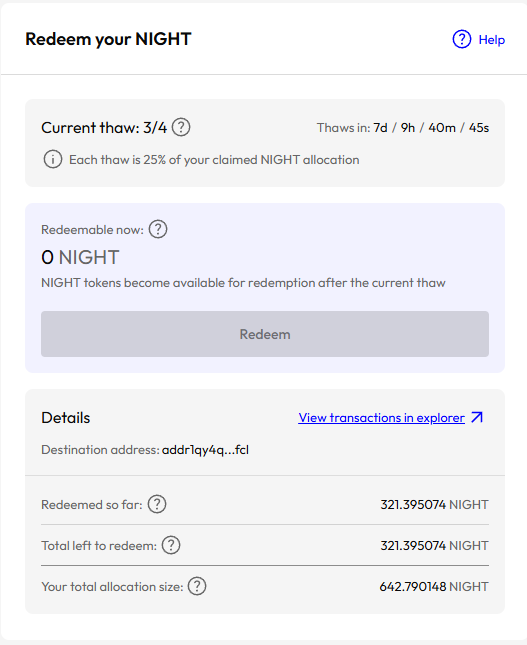This screenshot has height=645, width=527.
Task: Click the 642.790148 NIGHT allocation value
Action: click(x=434, y=587)
